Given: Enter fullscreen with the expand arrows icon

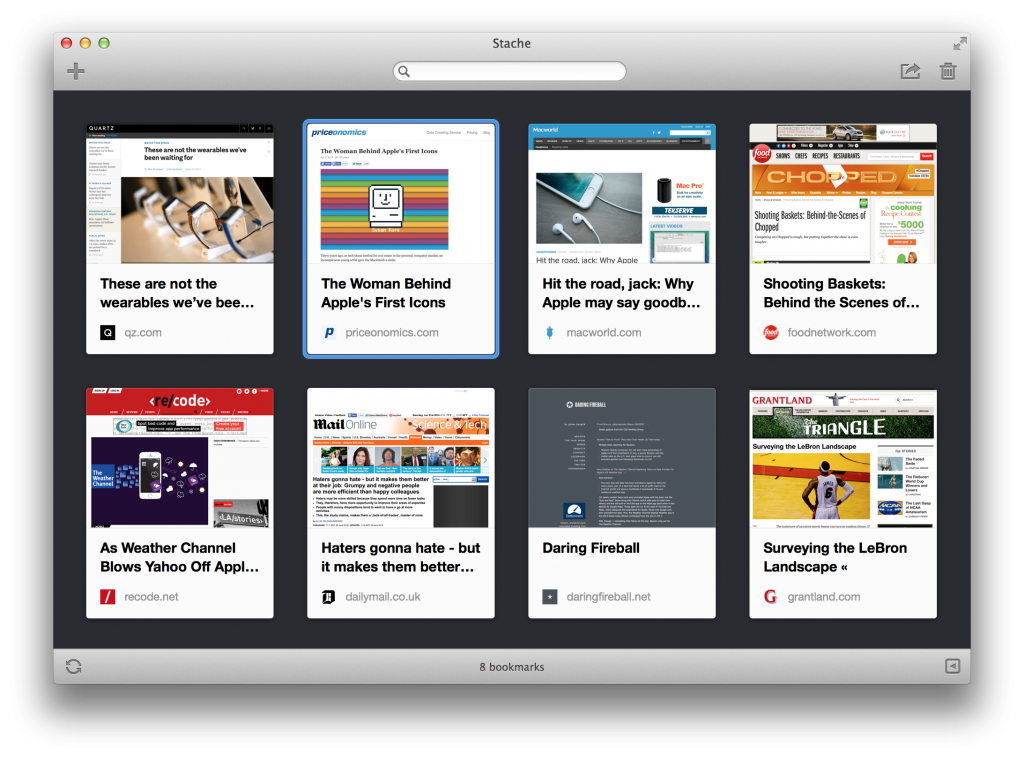Looking at the screenshot, I should [x=959, y=43].
